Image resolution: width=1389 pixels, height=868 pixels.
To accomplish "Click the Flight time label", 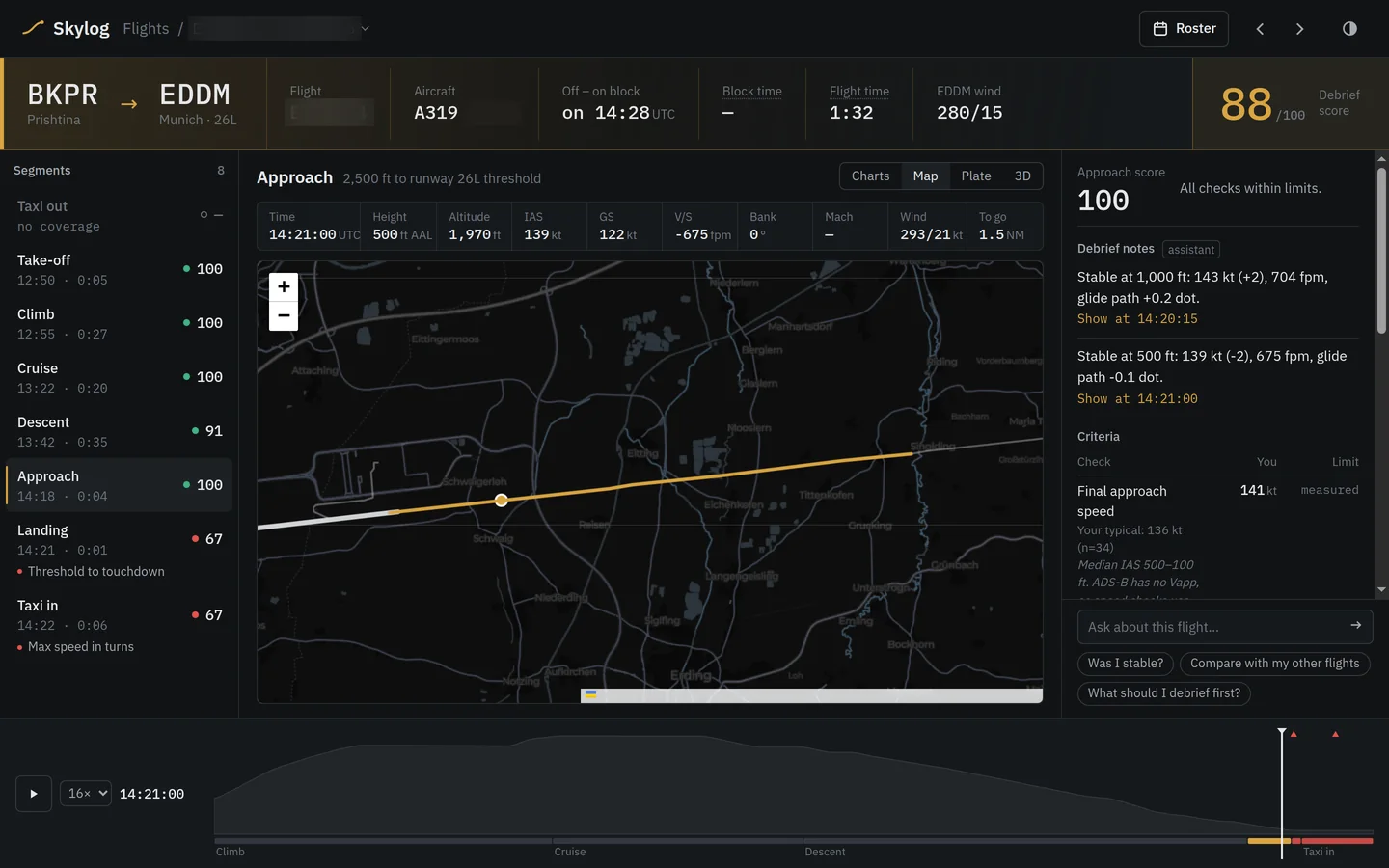I will (x=859, y=92).
